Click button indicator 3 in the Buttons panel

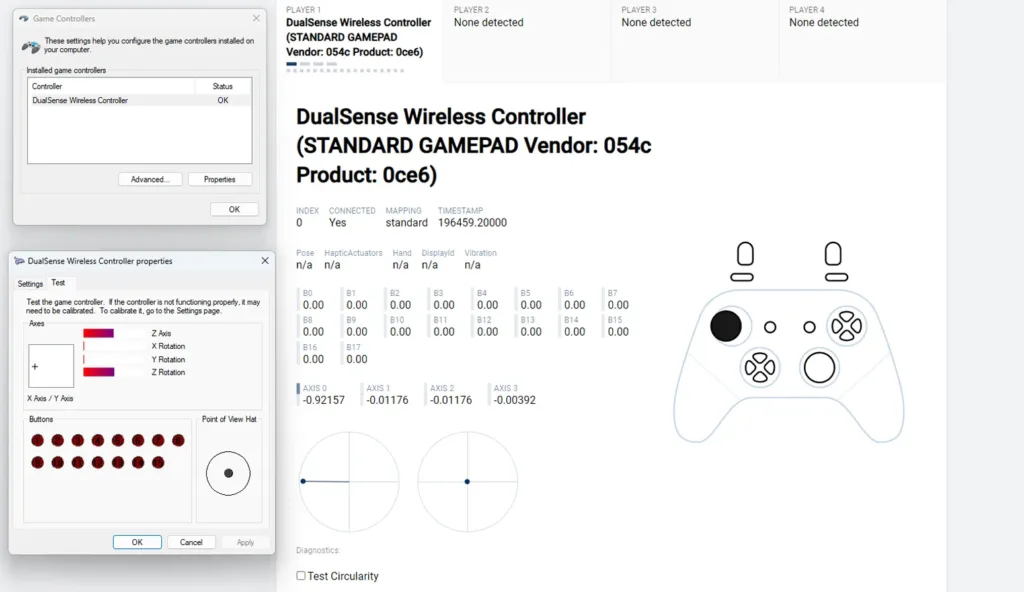tap(78, 440)
